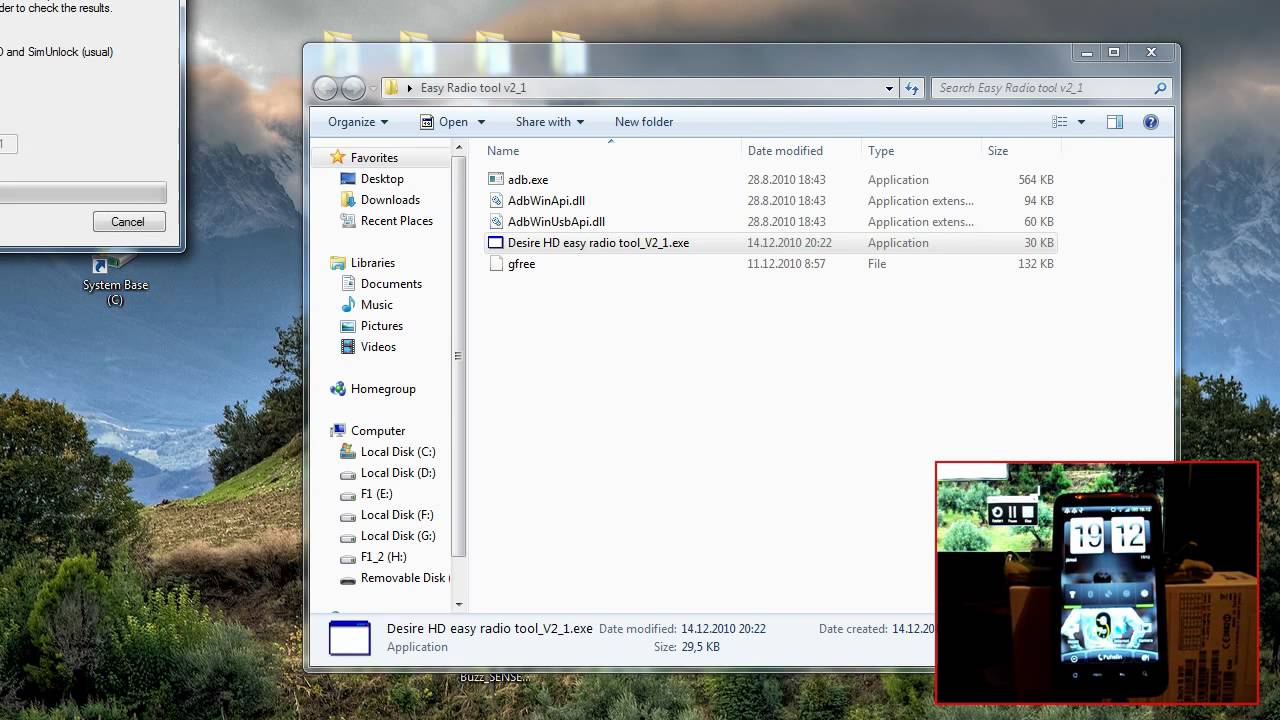Click the Back navigation arrow in Explorer
The width and height of the screenshot is (1280, 720).
point(325,88)
